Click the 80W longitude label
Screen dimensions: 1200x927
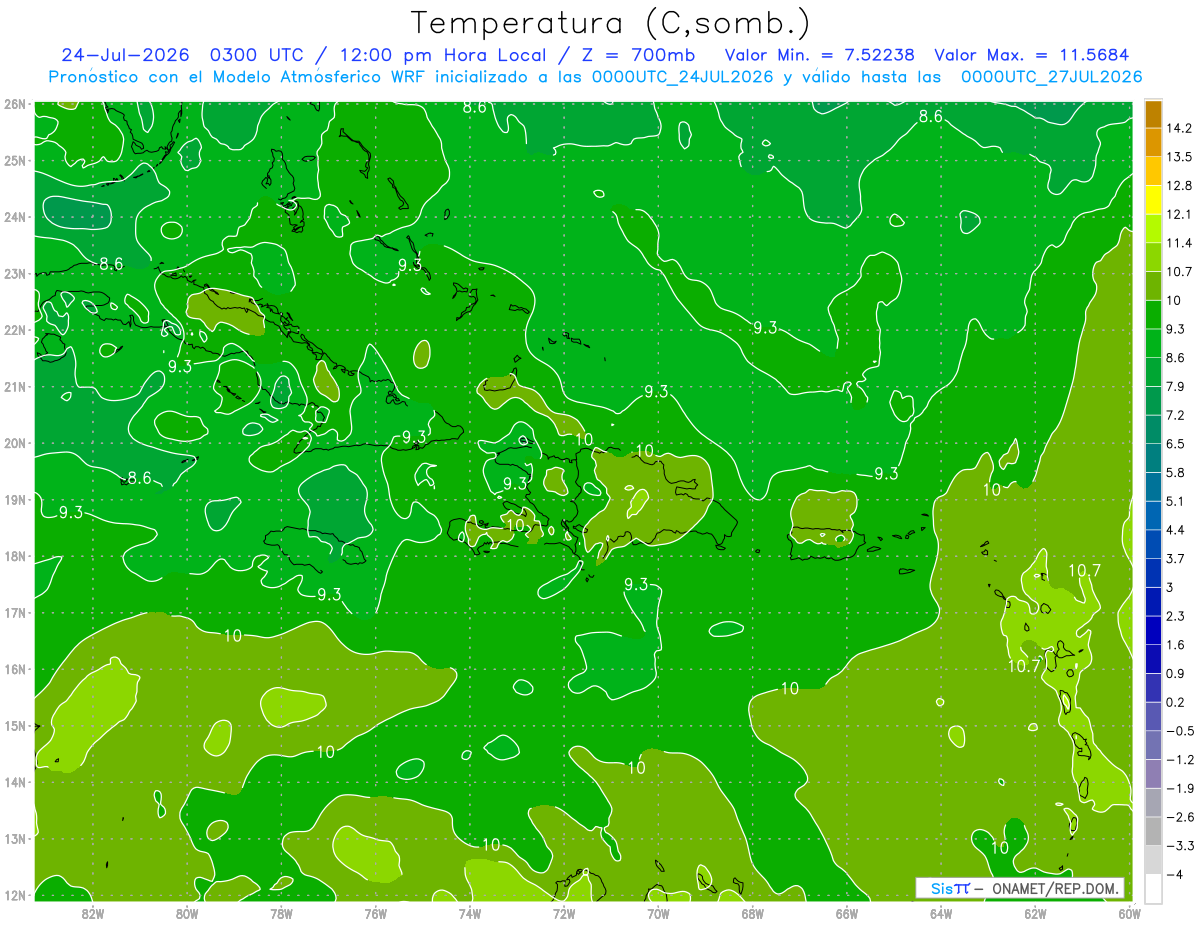coord(187,913)
